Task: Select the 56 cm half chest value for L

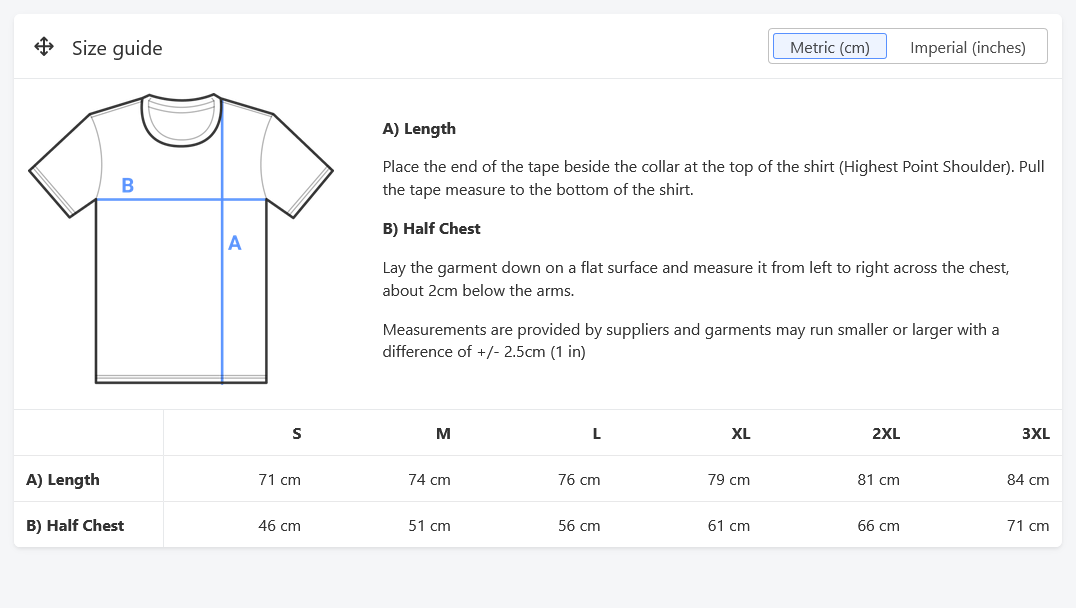Action: pyautogui.click(x=579, y=525)
